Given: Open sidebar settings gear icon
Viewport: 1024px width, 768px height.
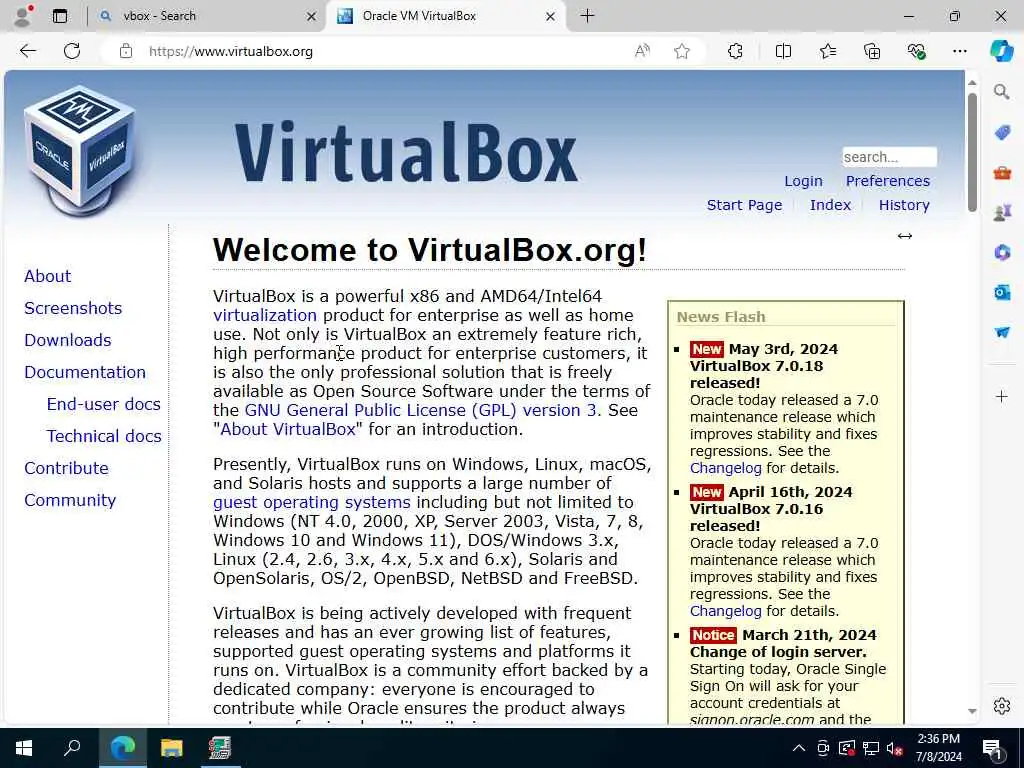Looking at the screenshot, I should (x=1002, y=706).
